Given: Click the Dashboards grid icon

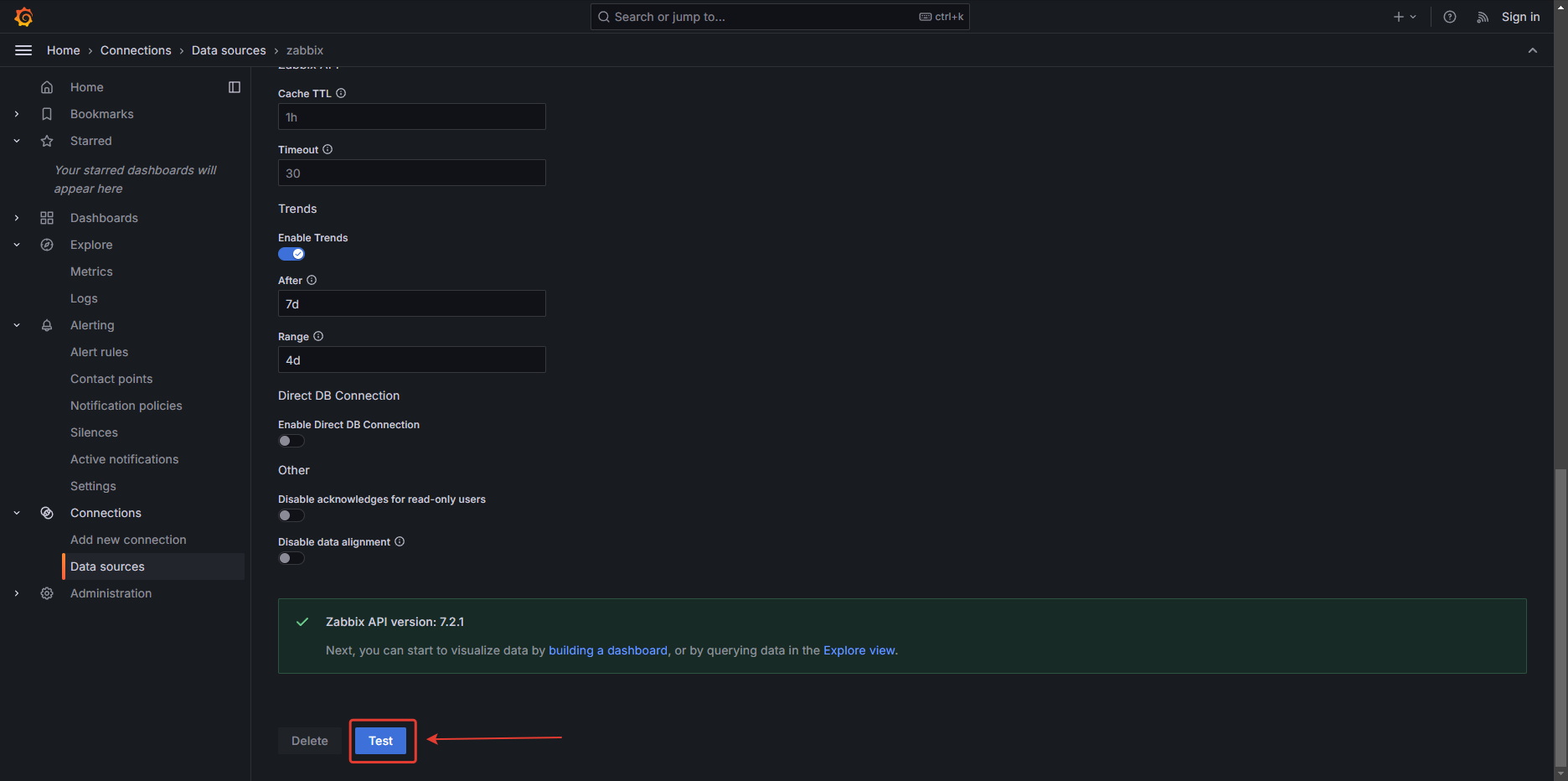Looking at the screenshot, I should pos(47,218).
